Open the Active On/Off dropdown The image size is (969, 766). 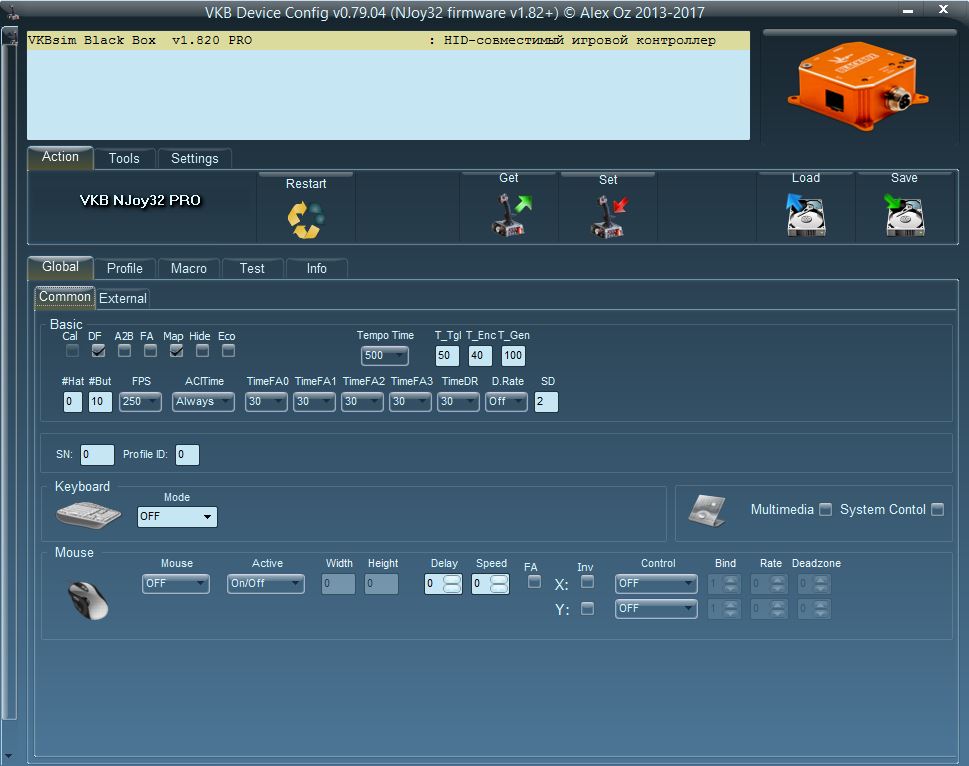(x=266, y=584)
